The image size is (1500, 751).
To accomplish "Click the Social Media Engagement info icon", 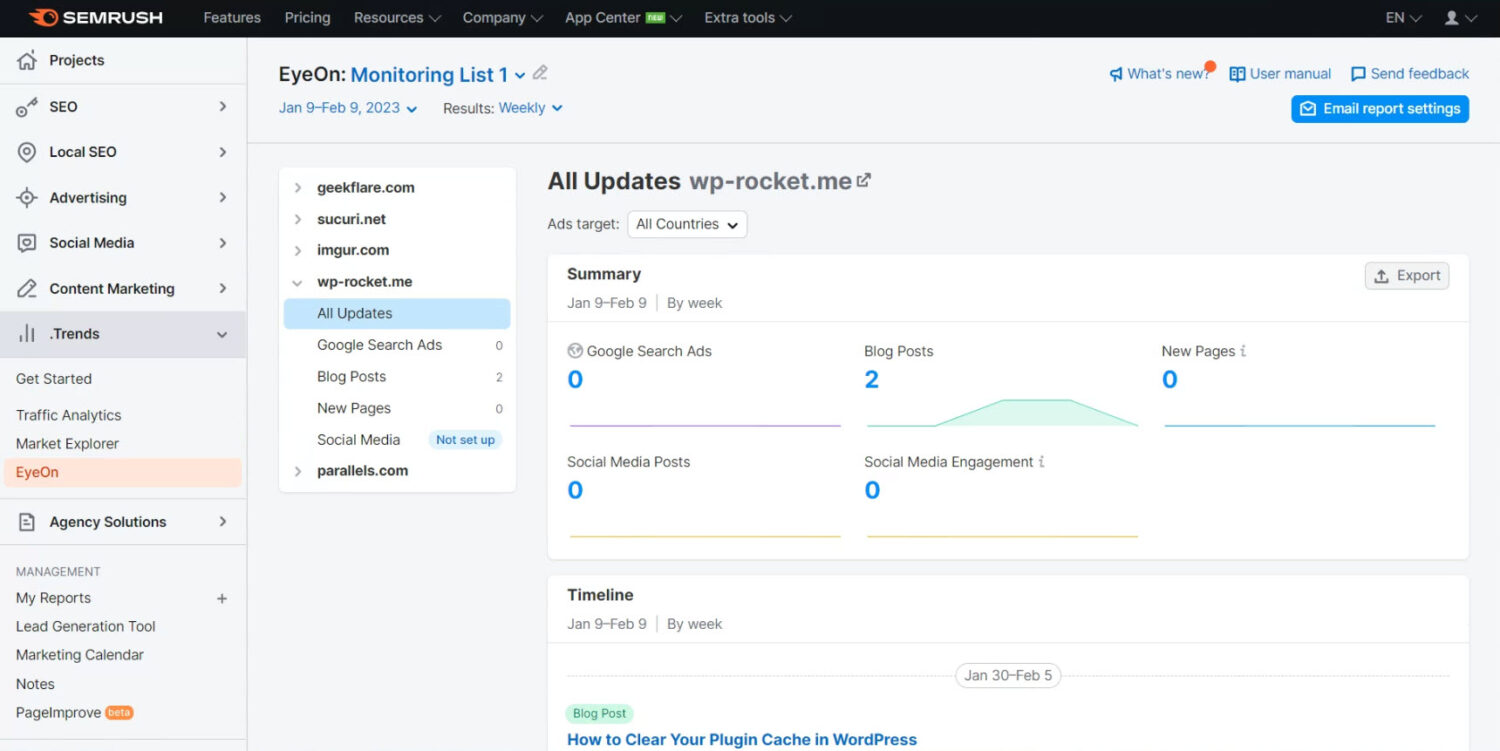I will pyautogui.click(x=1041, y=462).
